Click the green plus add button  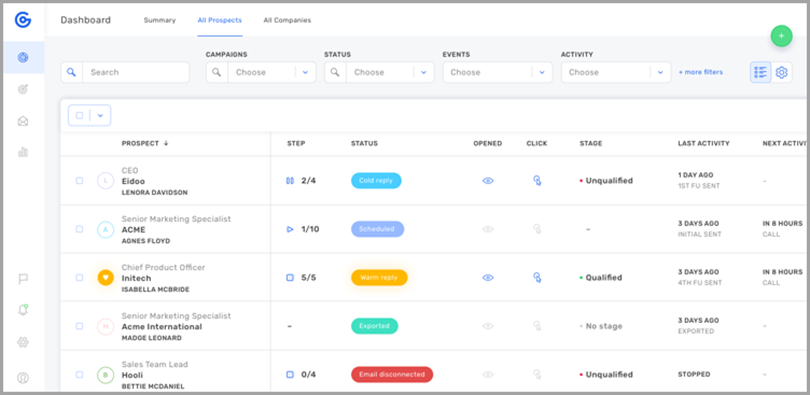(781, 36)
